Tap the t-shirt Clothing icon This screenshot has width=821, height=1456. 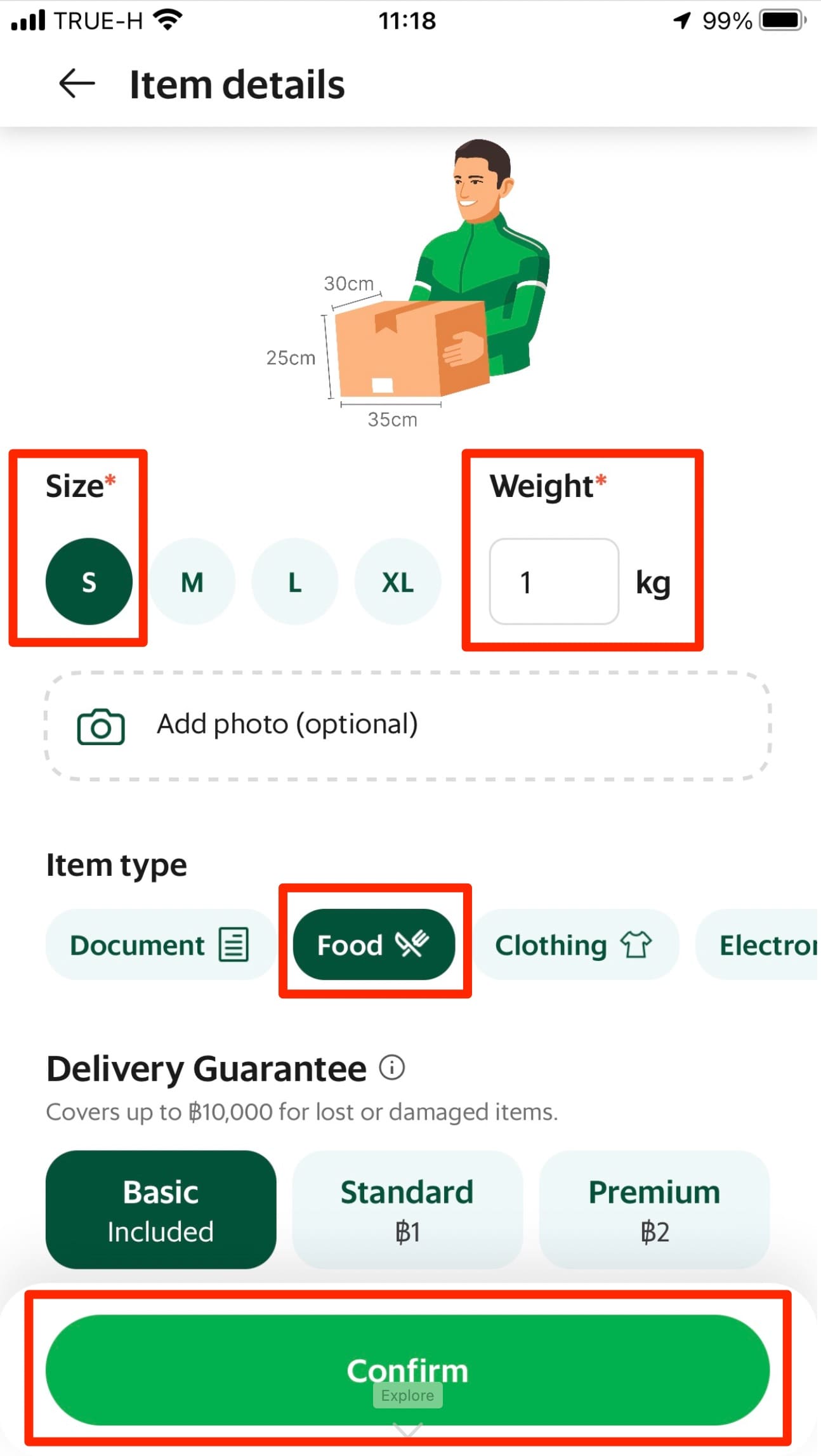coord(636,944)
